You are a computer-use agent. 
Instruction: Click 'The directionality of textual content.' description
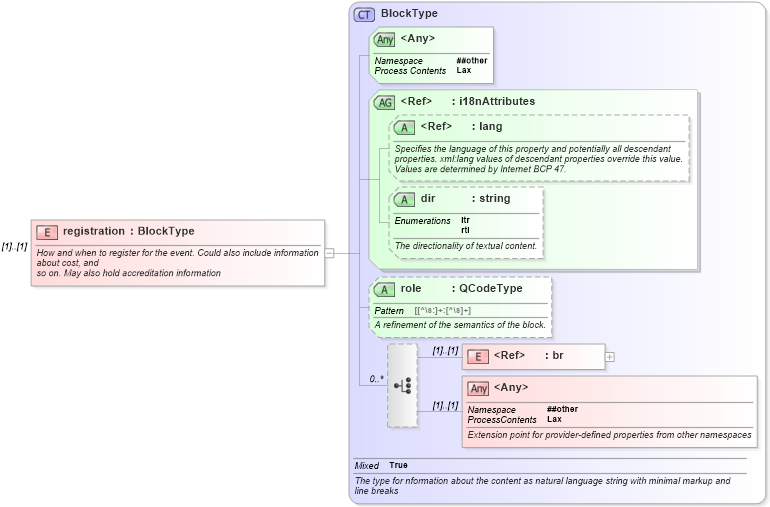point(466,246)
